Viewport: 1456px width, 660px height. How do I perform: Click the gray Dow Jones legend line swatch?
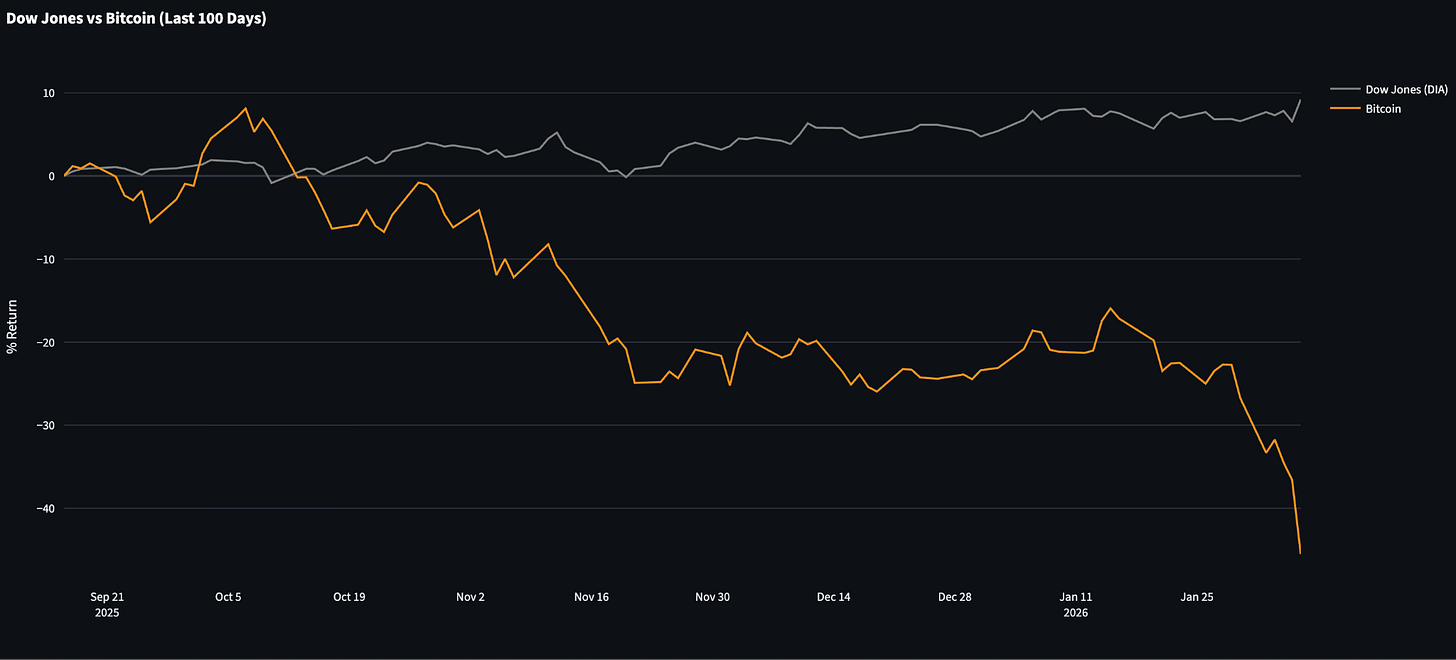pyautogui.click(x=1344, y=90)
